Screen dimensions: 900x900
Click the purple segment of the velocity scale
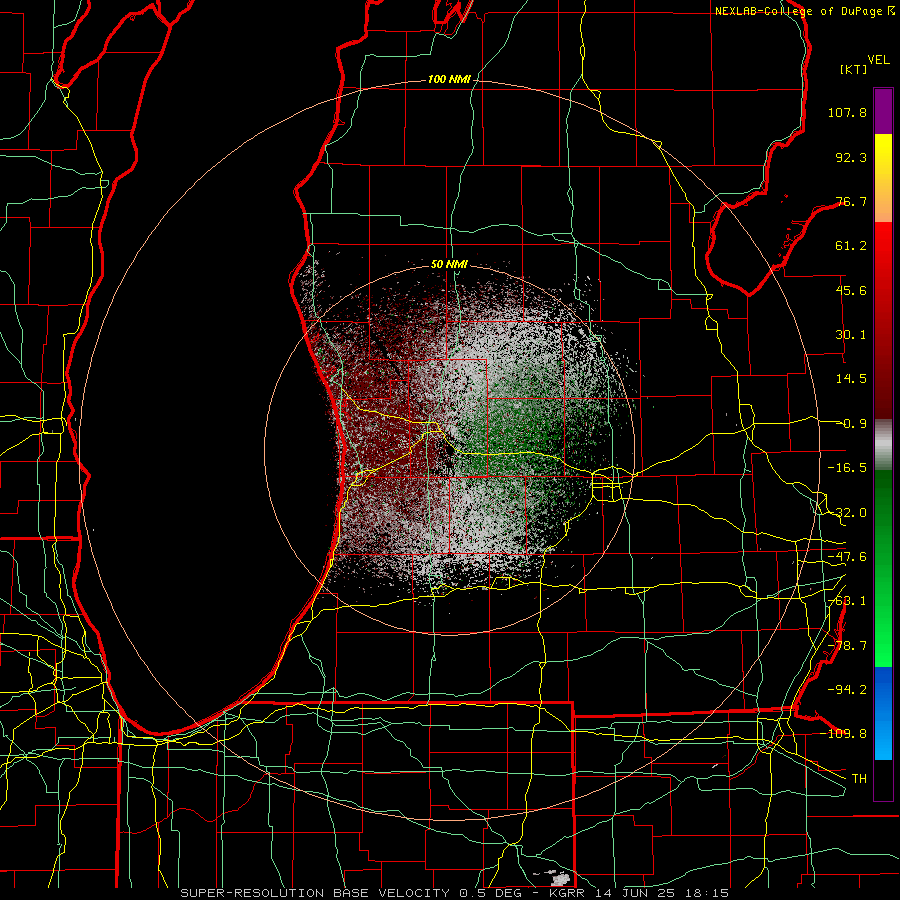point(883,111)
